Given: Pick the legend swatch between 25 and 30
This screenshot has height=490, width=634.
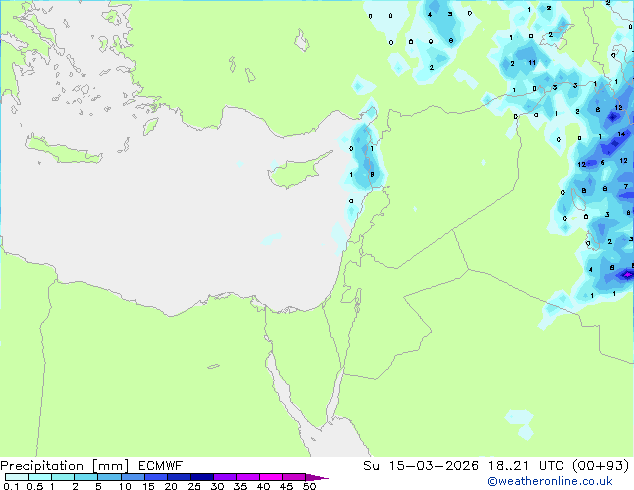Looking at the screenshot, I should [201, 477].
